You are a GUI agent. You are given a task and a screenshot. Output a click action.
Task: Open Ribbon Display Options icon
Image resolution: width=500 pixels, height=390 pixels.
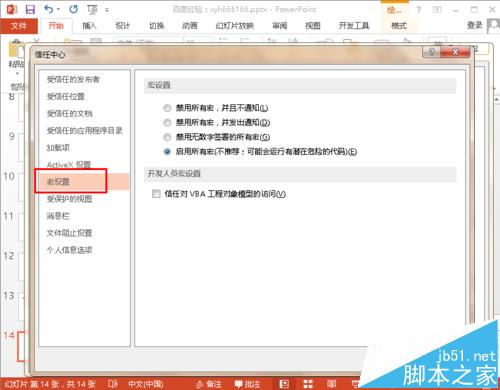[437, 9]
